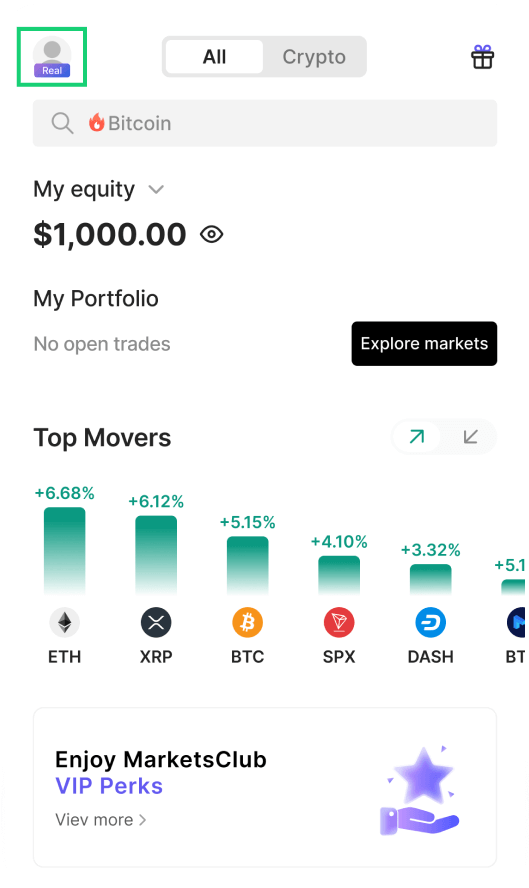Image resolution: width=529 pixels, height=888 pixels.
Task: Expand the My equity dropdown chevron
Action: click(156, 189)
